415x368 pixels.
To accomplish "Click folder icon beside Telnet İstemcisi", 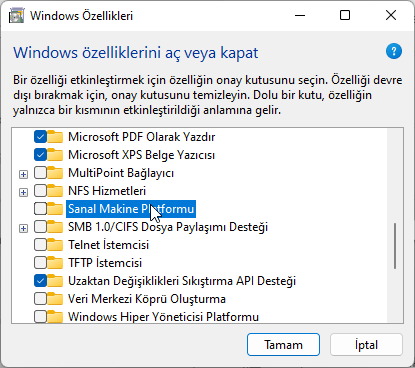I will click(x=55, y=245).
